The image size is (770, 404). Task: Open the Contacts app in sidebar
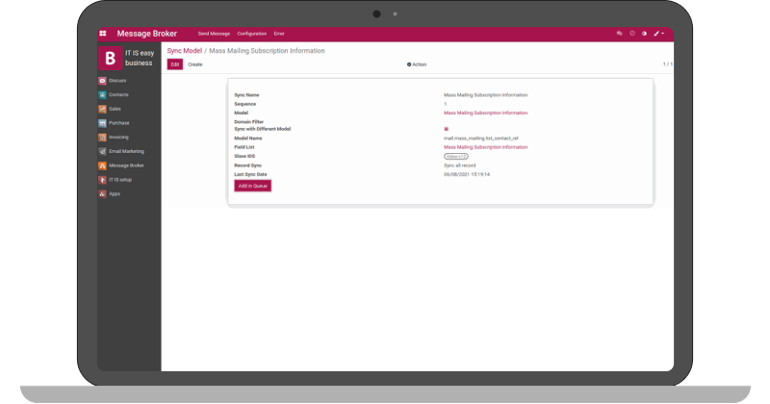click(118, 94)
